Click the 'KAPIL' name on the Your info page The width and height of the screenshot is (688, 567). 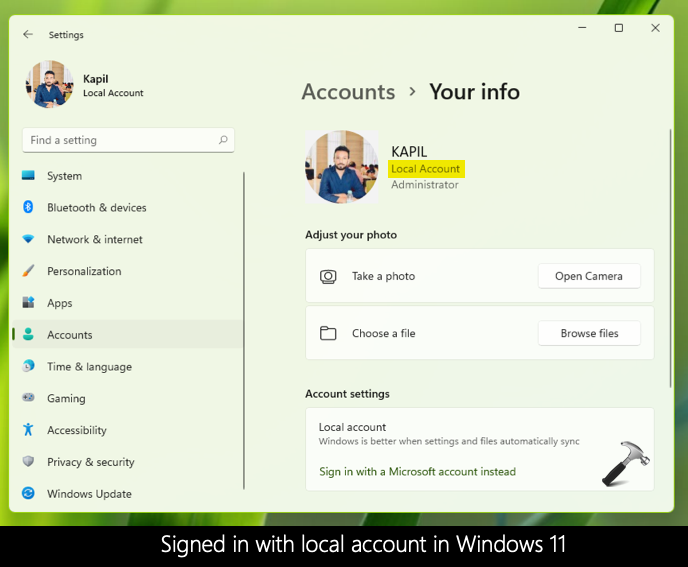[x=409, y=152]
